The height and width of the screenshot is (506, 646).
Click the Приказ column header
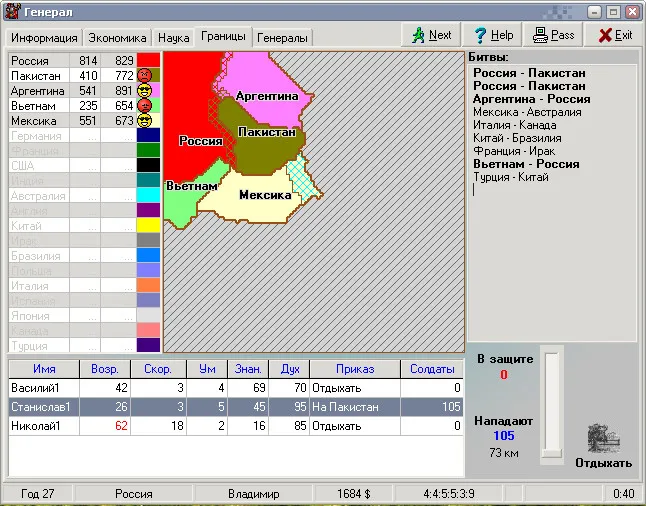(355, 369)
